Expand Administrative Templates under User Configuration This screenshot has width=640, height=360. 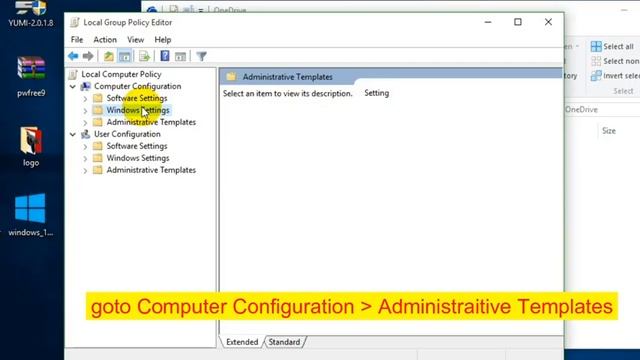(85, 170)
